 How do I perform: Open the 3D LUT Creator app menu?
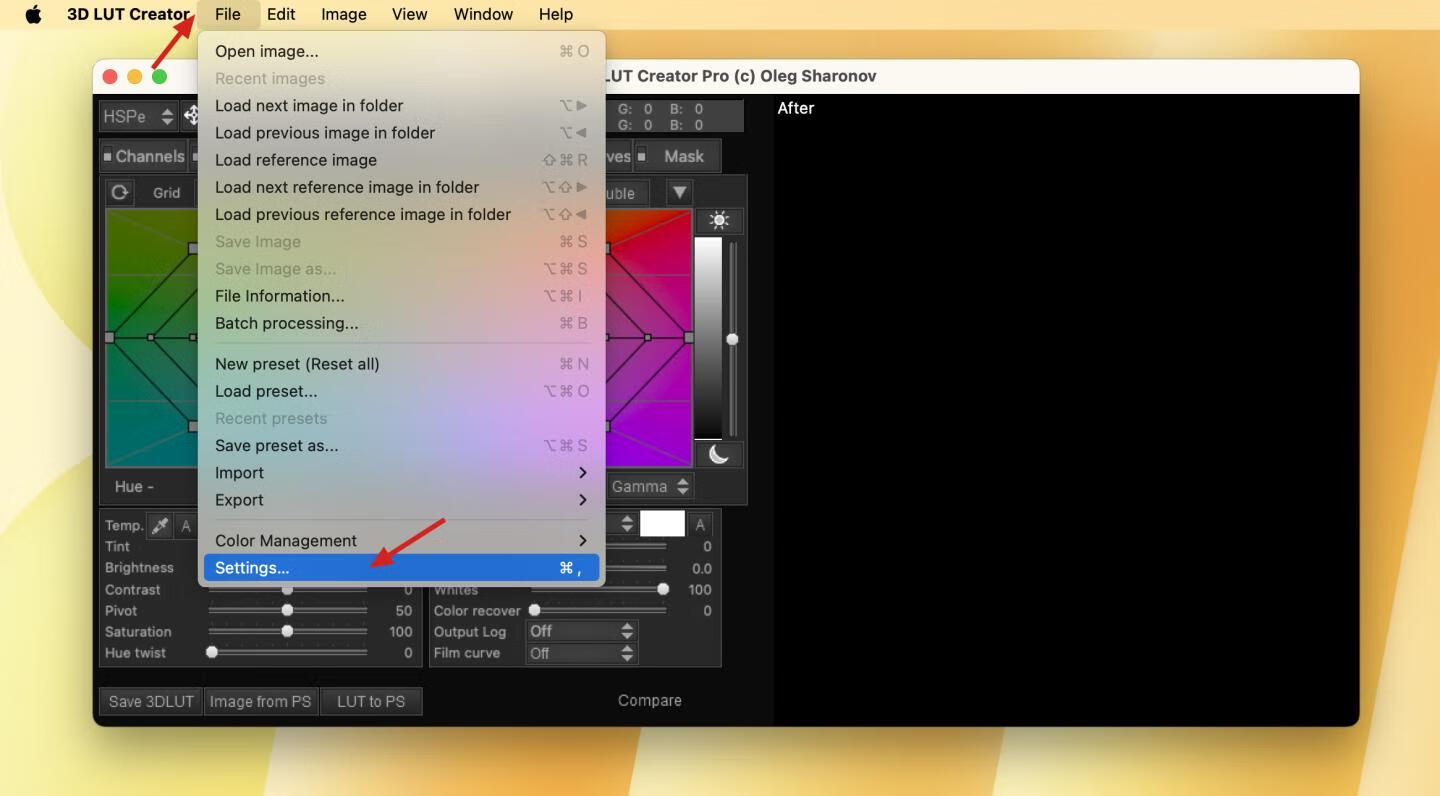(x=128, y=14)
